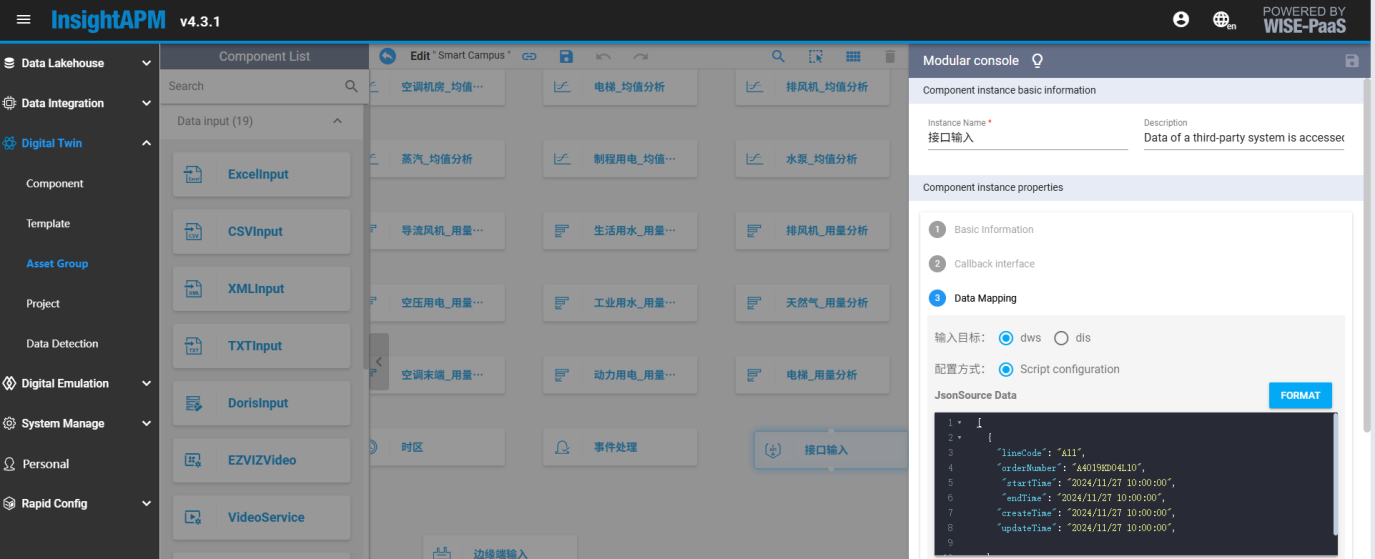Viewport: 1375px width, 559px height.
Task: Click the user account icon
Action: tap(1181, 19)
